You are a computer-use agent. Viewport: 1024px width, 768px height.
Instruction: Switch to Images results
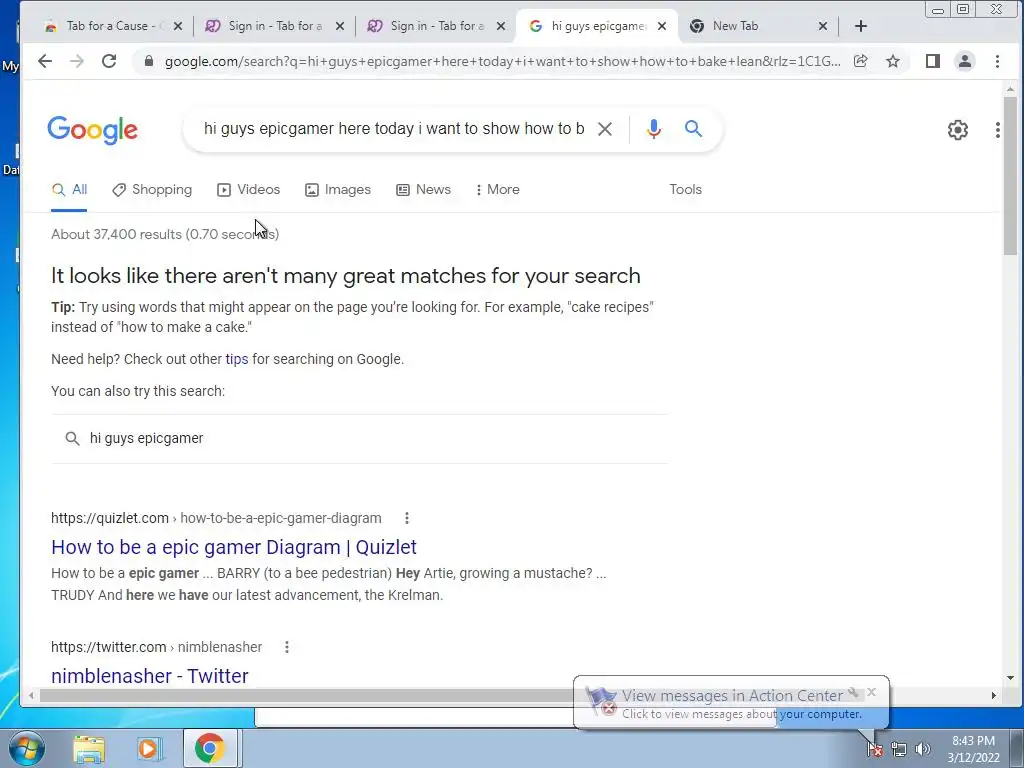point(338,190)
